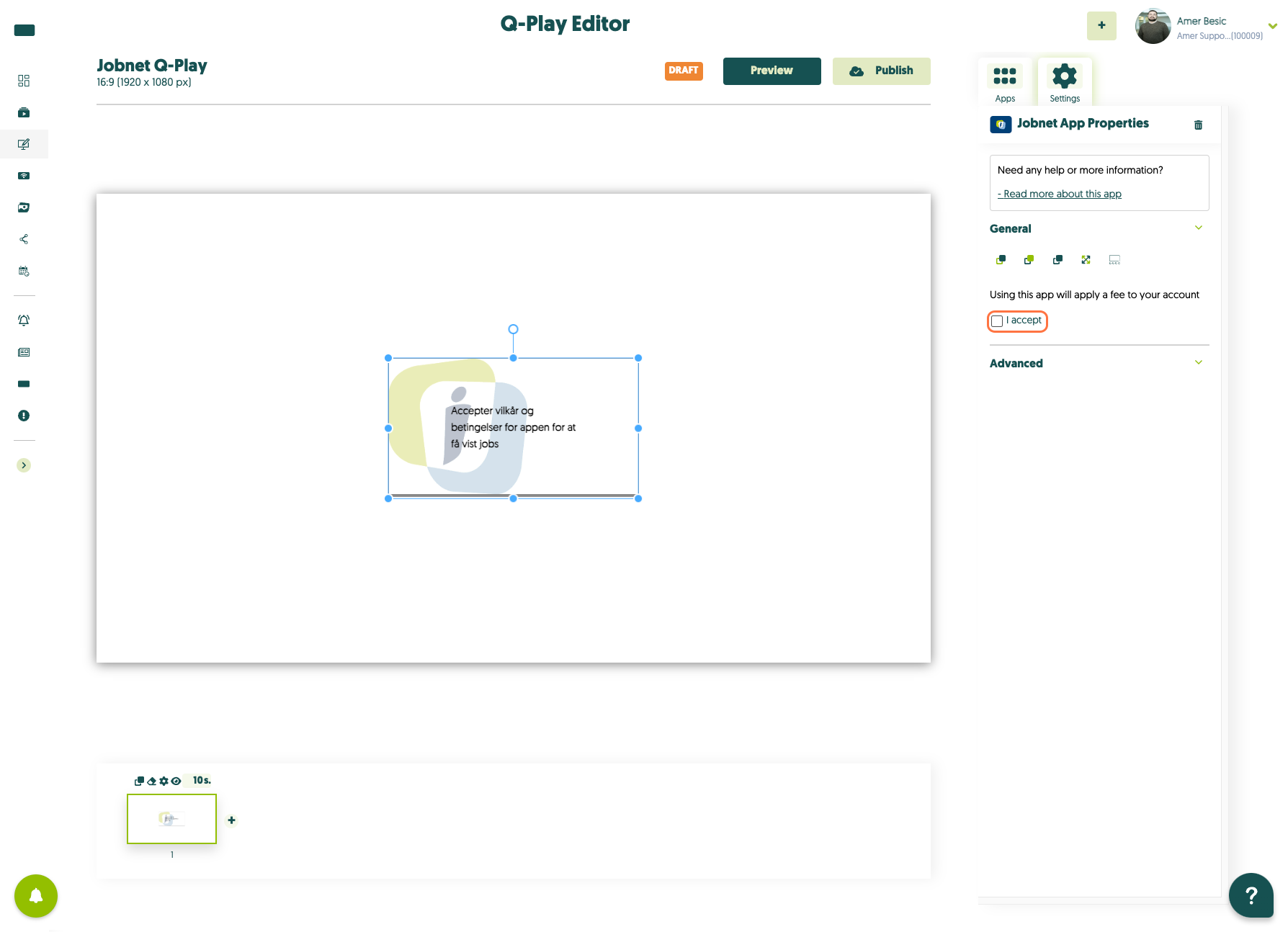The width and height of the screenshot is (1288, 932).
Task: Select the editor monitor-pencil sidebar icon
Action: [24, 144]
